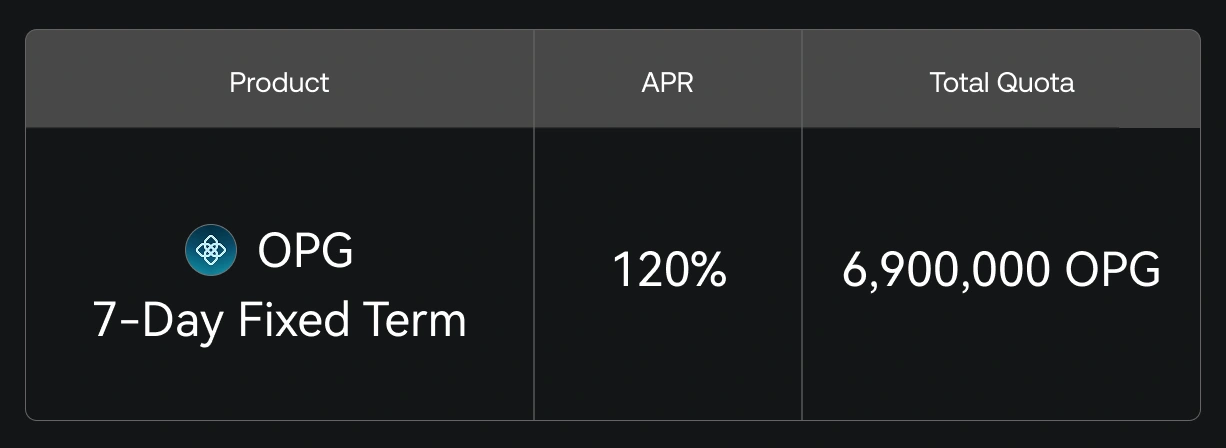Click the 6,900,000 figure in quota cell
The image size is (1226, 448).
[x=946, y=270]
